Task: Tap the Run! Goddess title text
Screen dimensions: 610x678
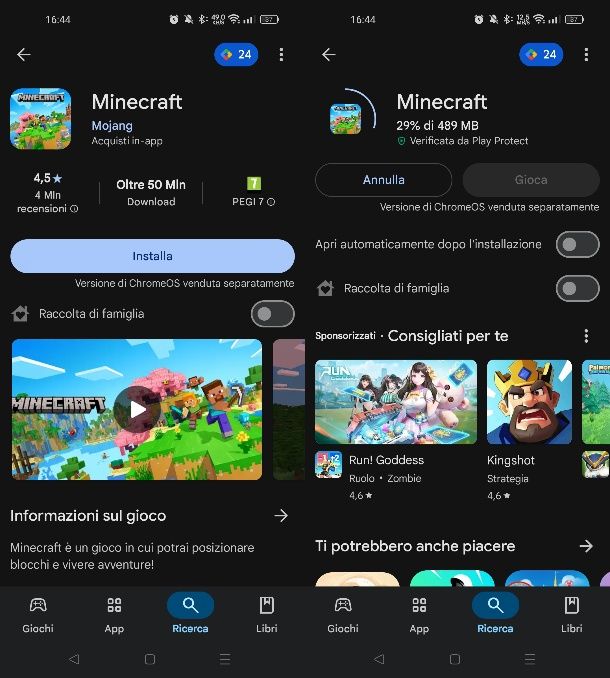Action: pos(386,460)
